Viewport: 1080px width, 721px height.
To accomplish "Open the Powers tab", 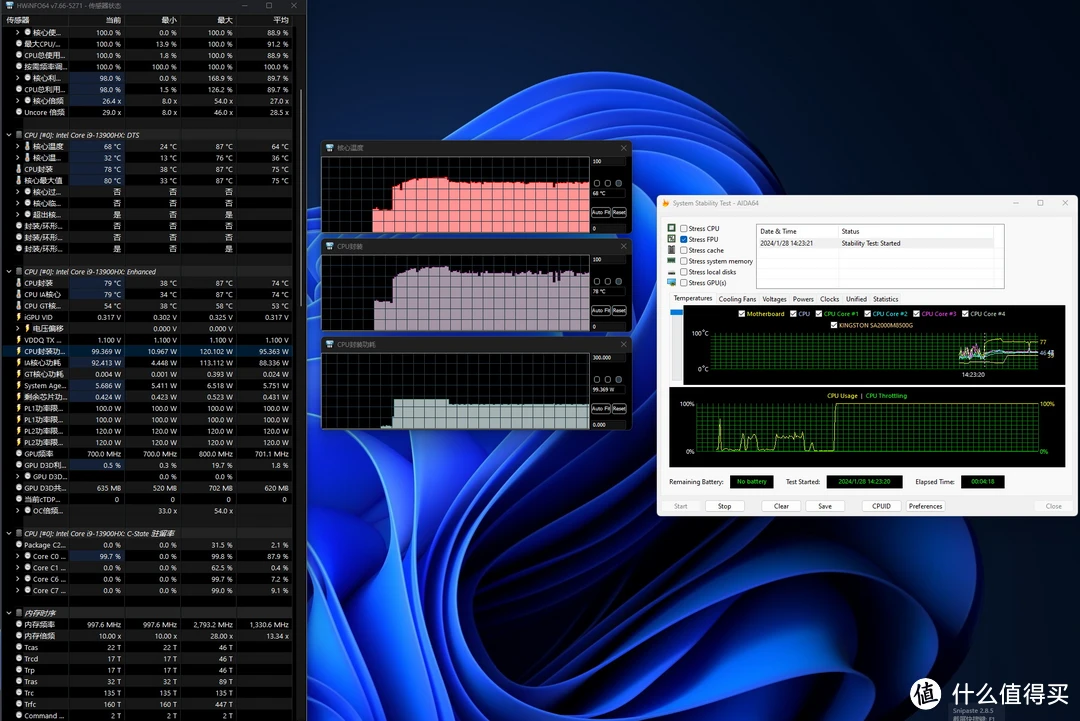I will coord(803,299).
